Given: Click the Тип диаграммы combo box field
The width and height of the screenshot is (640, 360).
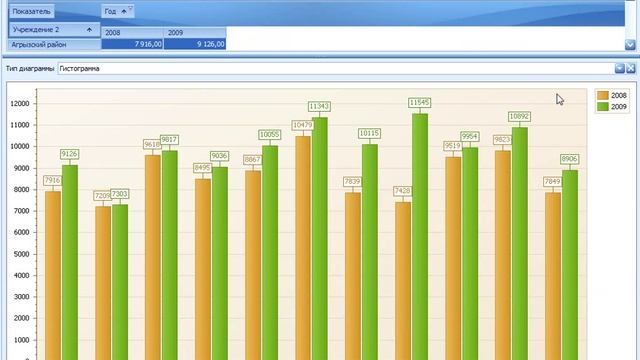Looking at the screenshot, I should click(336, 69).
